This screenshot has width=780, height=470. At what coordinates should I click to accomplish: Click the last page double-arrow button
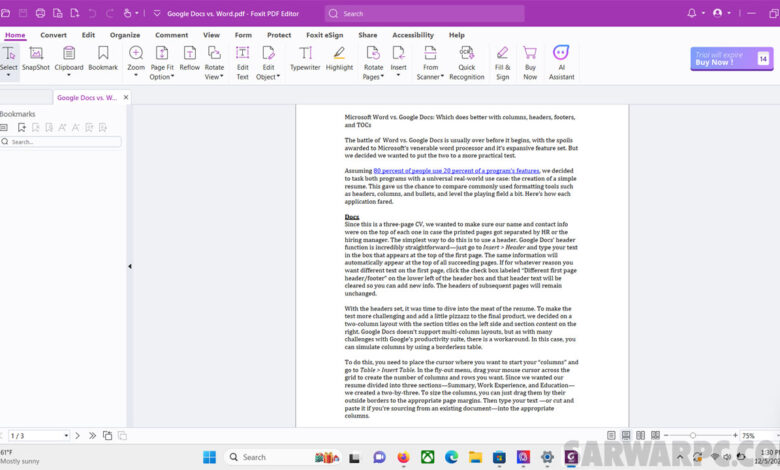93,436
